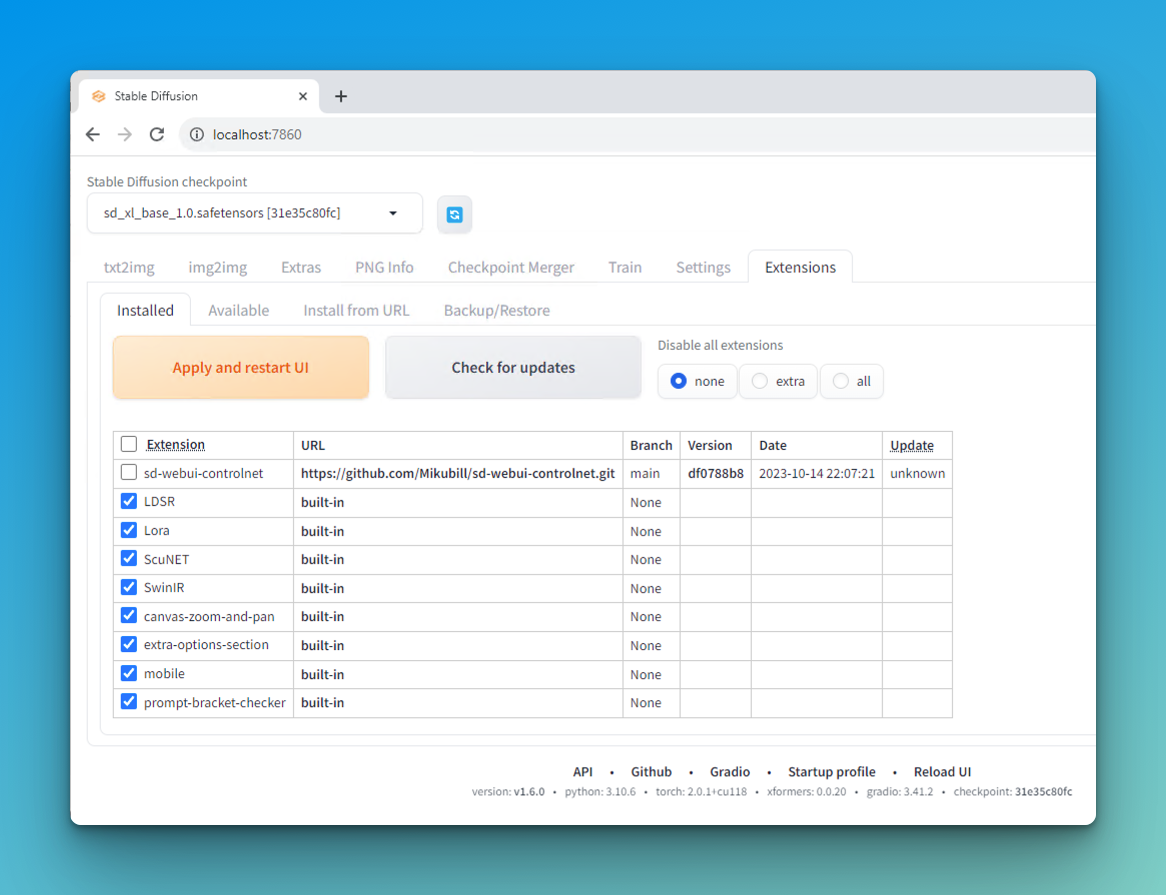Click the browser reload page icon
Viewport: 1166px width, 895px height.
point(157,134)
